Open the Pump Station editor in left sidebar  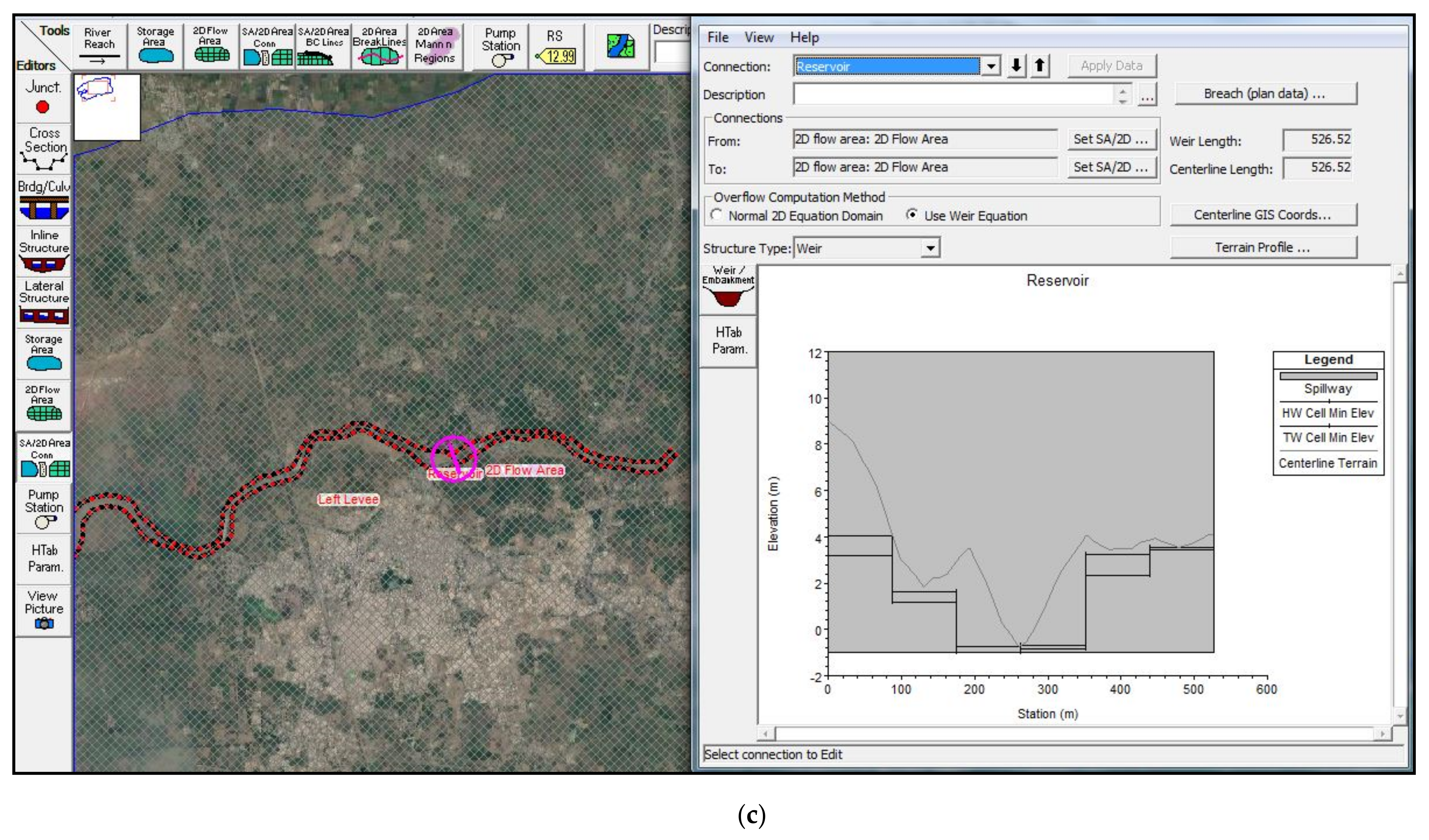pyautogui.click(x=43, y=508)
